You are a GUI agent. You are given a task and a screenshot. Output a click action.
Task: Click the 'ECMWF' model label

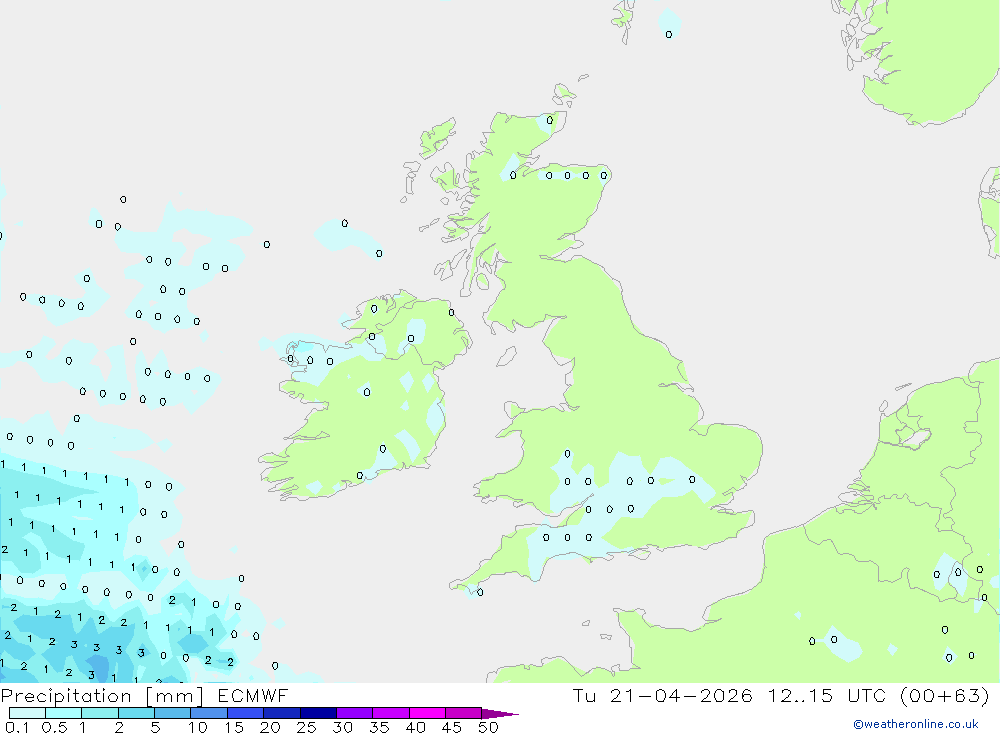point(253,696)
